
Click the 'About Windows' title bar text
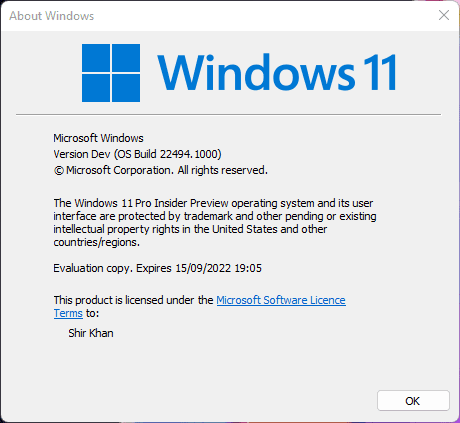pos(52,16)
